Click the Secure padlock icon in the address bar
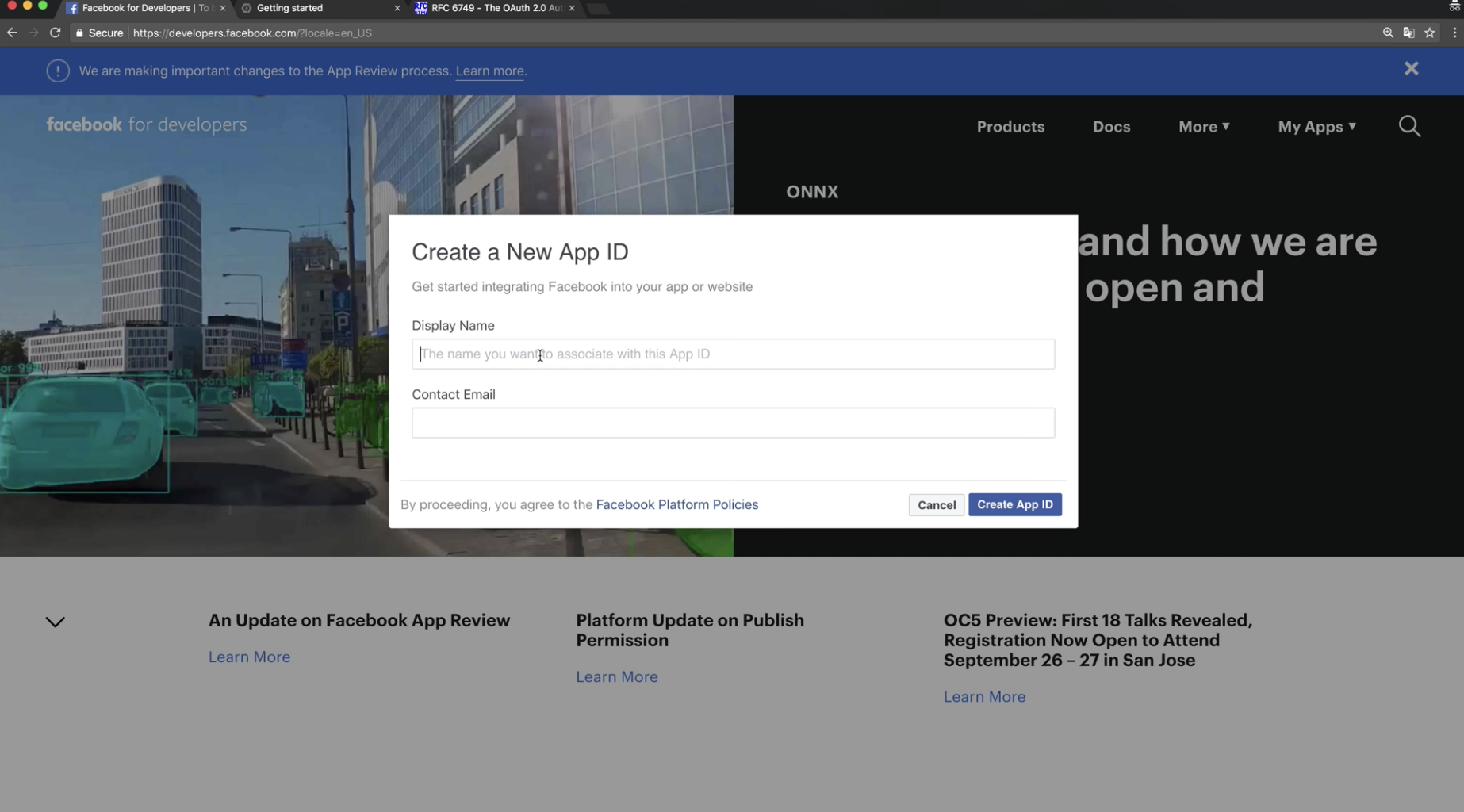 coord(79,33)
